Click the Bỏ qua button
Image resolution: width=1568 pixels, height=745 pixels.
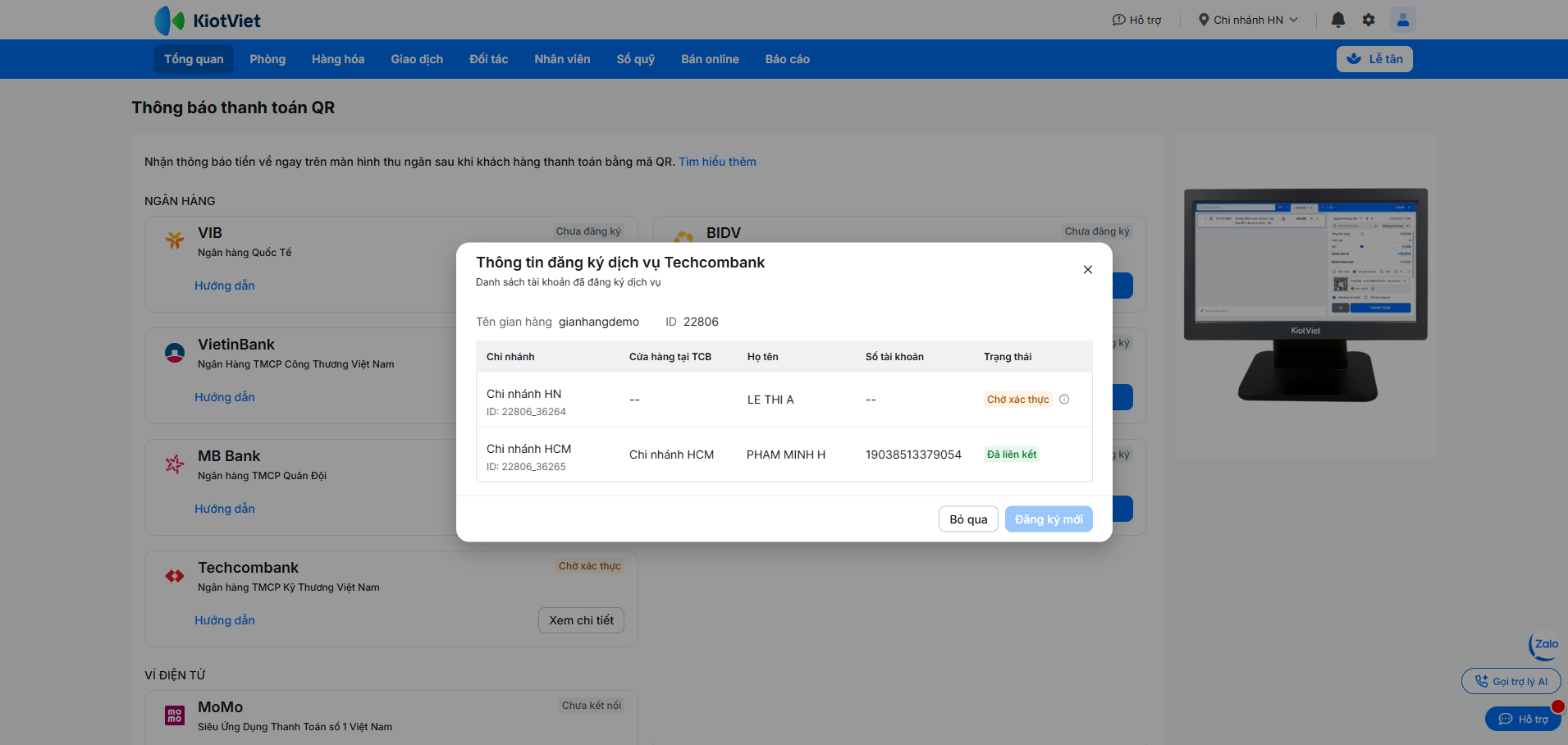pyautogui.click(x=968, y=519)
